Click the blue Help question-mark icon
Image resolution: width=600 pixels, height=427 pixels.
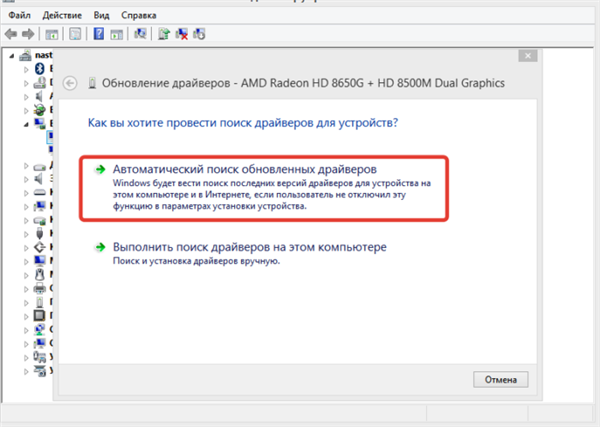tap(99, 34)
